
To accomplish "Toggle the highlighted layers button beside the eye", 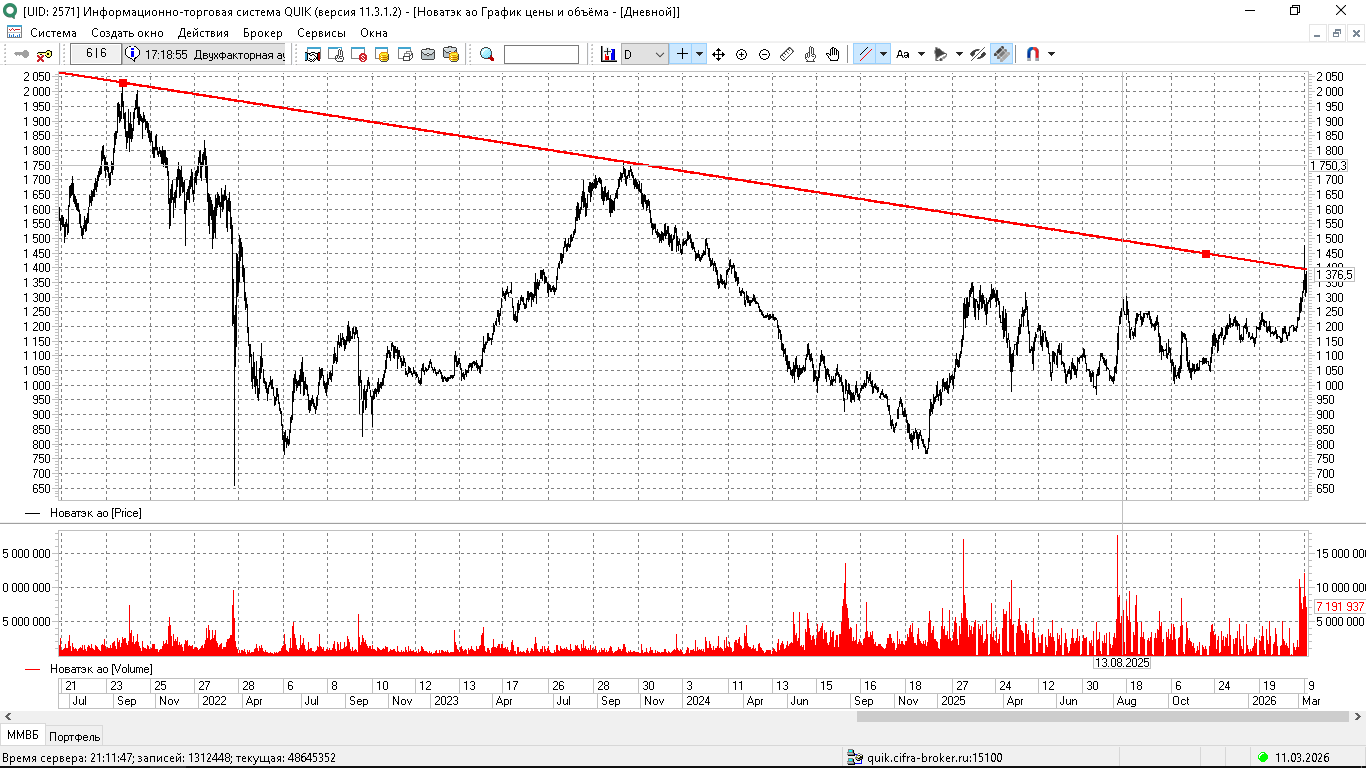I will (1001, 54).
